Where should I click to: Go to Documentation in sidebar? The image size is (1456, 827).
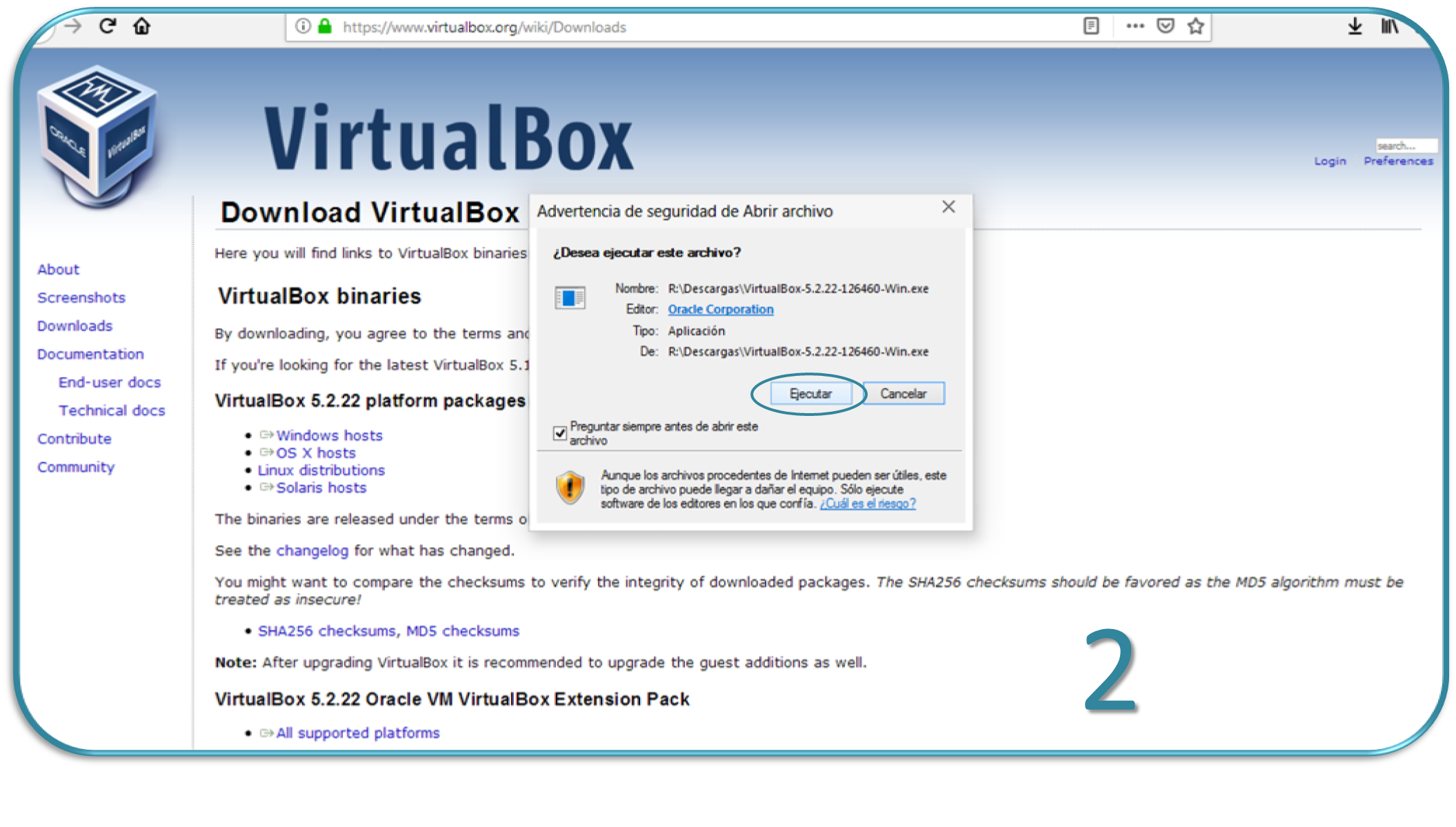tap(90, 355)
